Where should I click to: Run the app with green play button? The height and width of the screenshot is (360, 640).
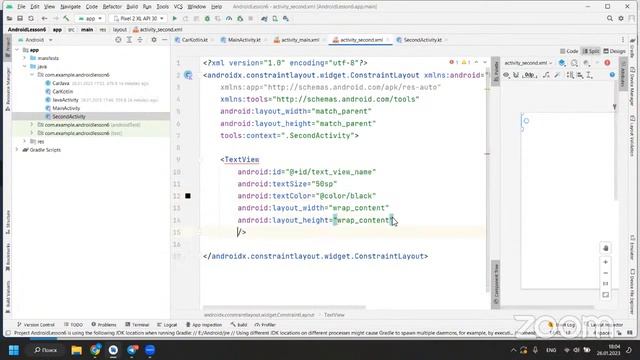coord(175,18)
